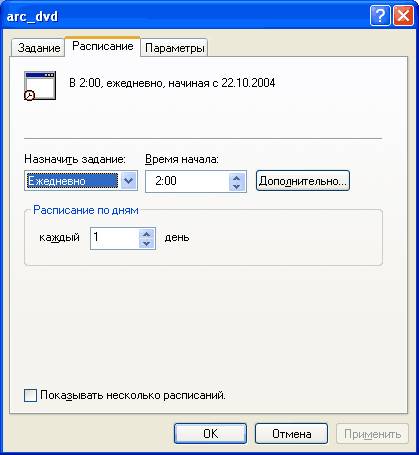Select the Расписание tab
Image resolution: width=419 pixels, height=455 pixels.
tap(103, 46)
